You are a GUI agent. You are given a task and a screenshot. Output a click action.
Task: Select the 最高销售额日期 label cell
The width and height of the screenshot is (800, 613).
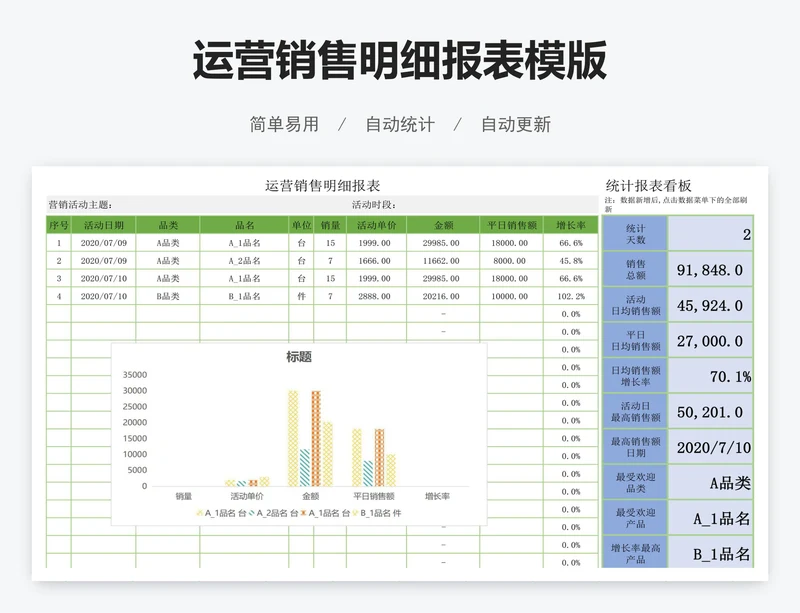click(x=635, y=447)
